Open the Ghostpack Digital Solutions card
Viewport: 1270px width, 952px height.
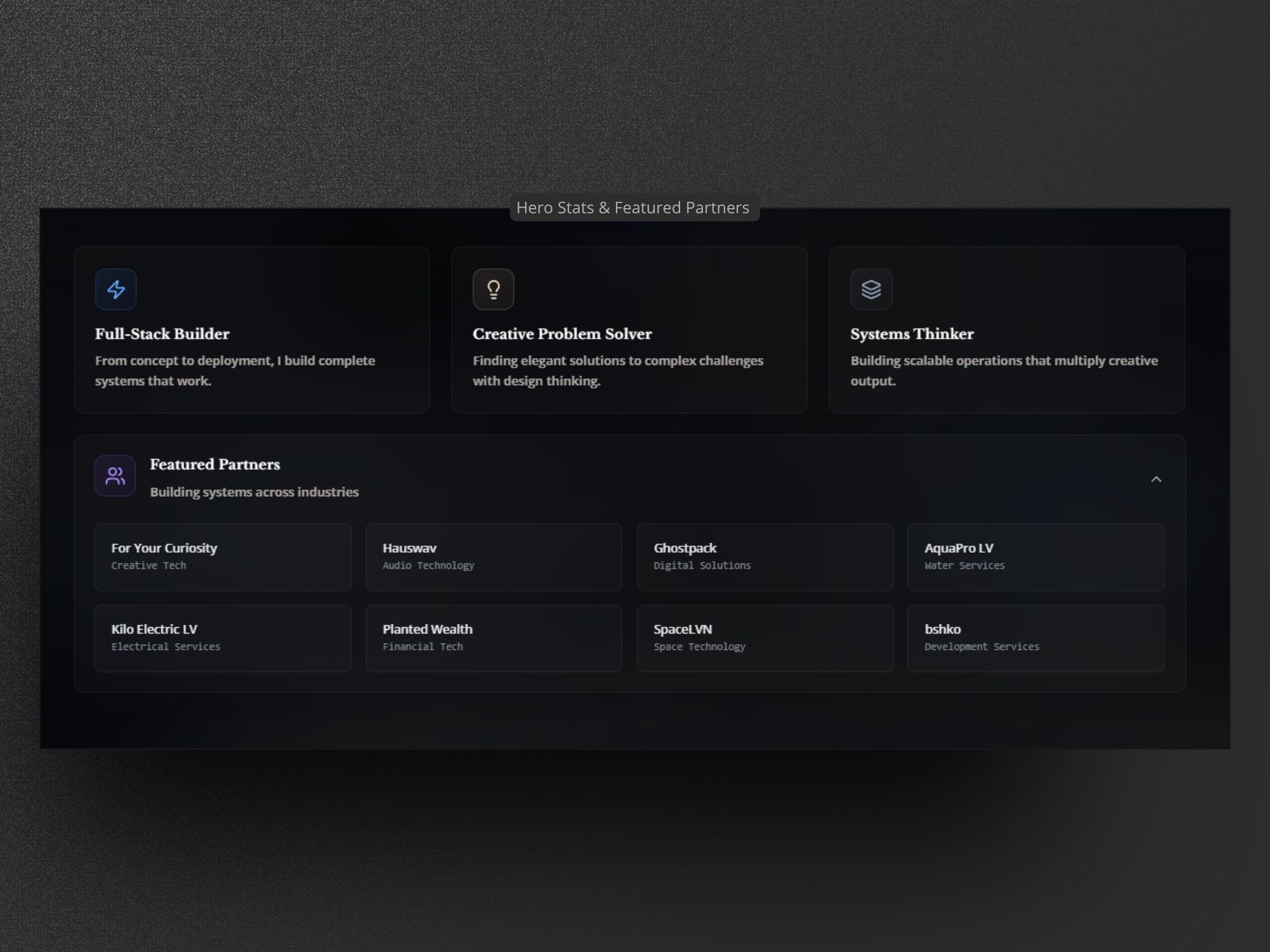tap(765, 557)
